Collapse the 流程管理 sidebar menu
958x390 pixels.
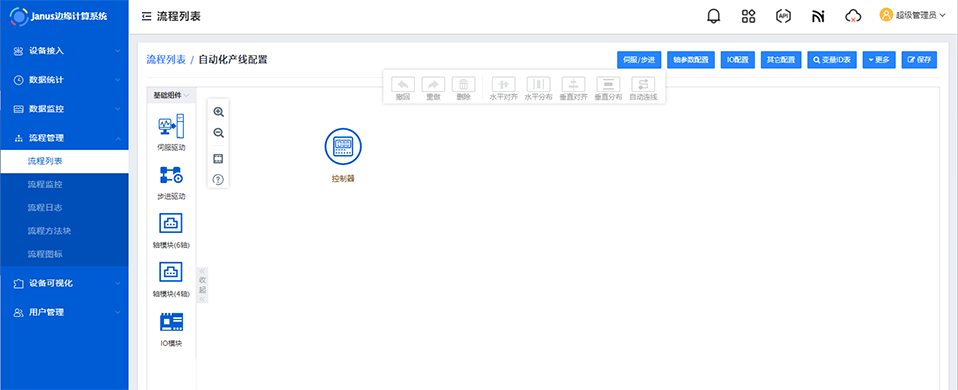[x=64, y=138]
